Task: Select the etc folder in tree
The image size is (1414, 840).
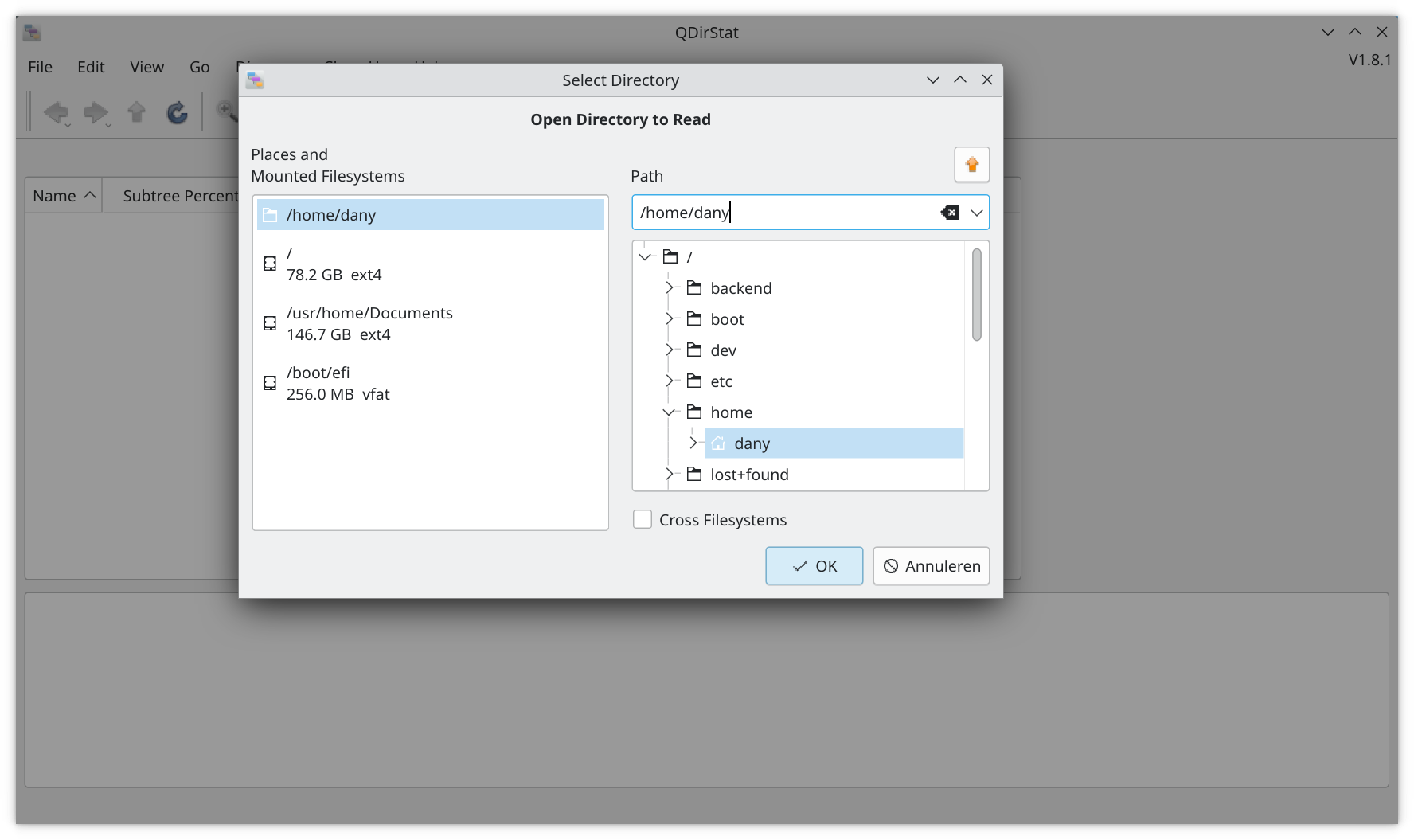Action: [721, 381]
